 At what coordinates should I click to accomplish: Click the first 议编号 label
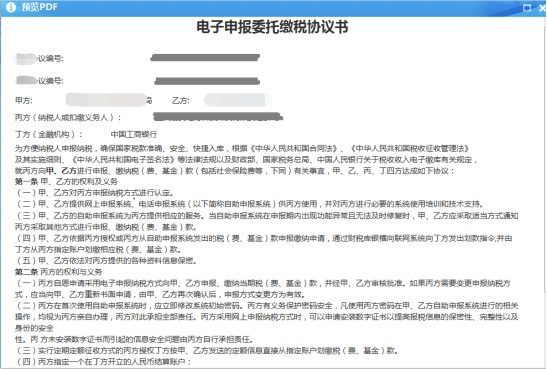coord(50,59)
